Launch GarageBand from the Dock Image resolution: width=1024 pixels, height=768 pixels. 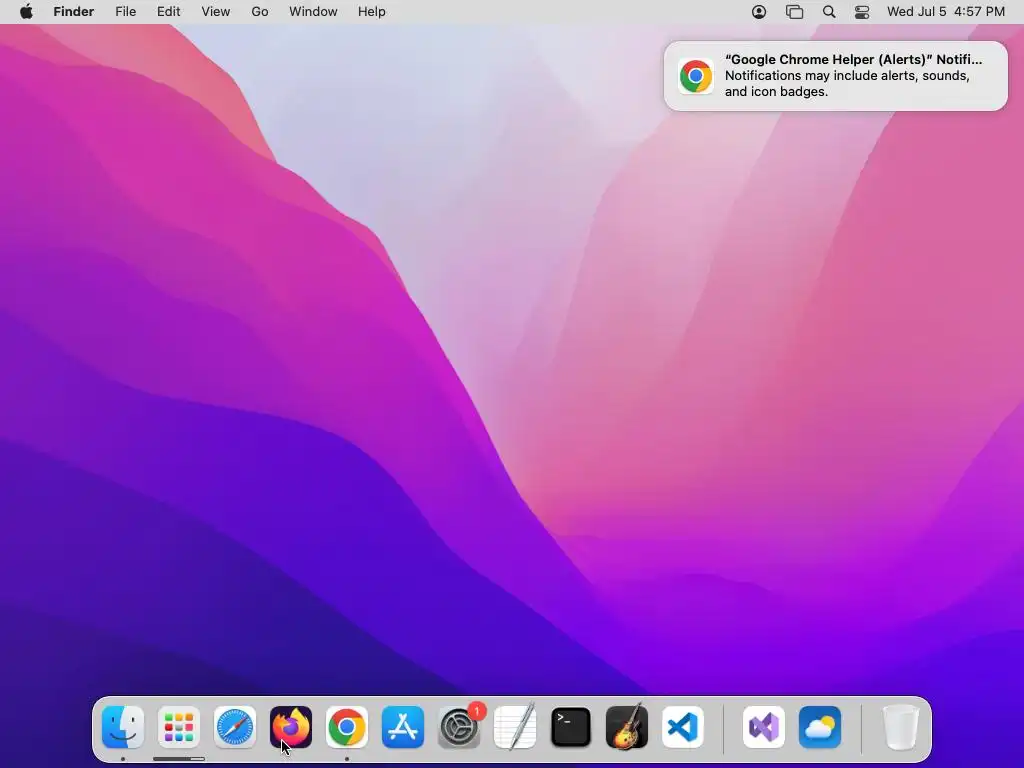pos(627,727)
